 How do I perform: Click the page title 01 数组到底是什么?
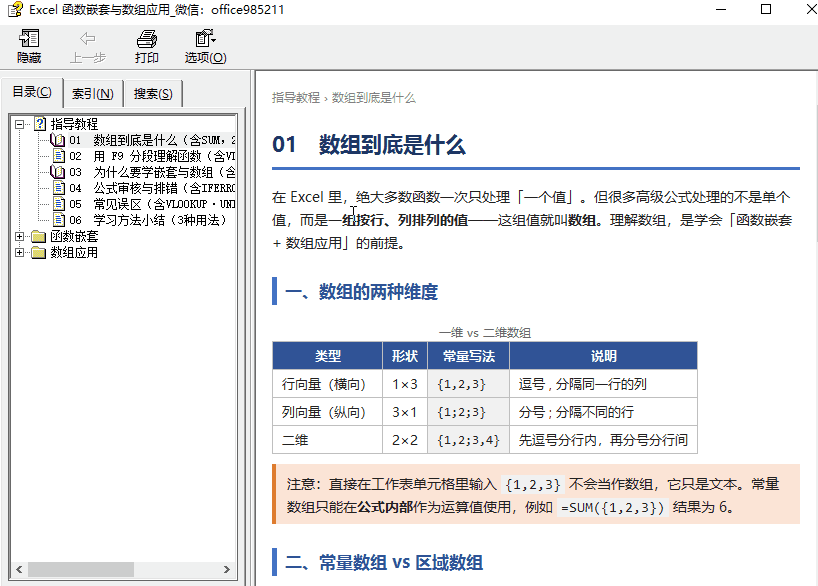point(369,145)
